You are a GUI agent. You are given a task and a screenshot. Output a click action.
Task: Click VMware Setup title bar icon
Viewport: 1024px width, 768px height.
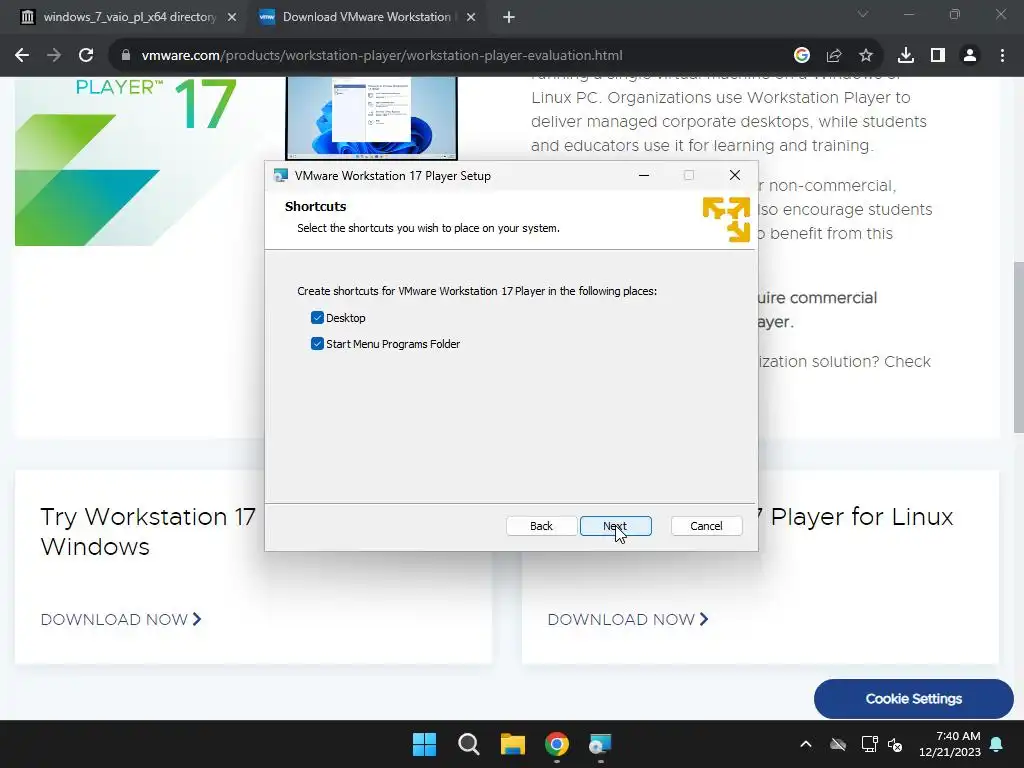point(281,176)
